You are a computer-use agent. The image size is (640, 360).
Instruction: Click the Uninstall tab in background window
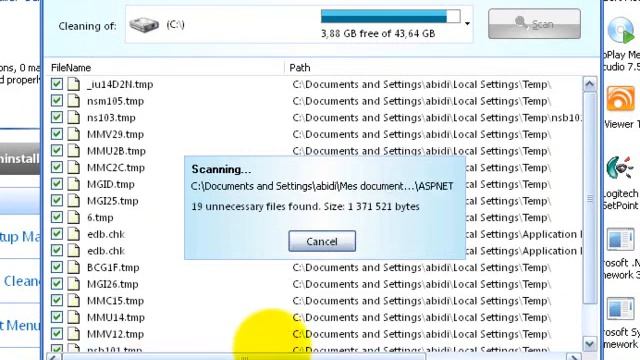click(20, 158)
